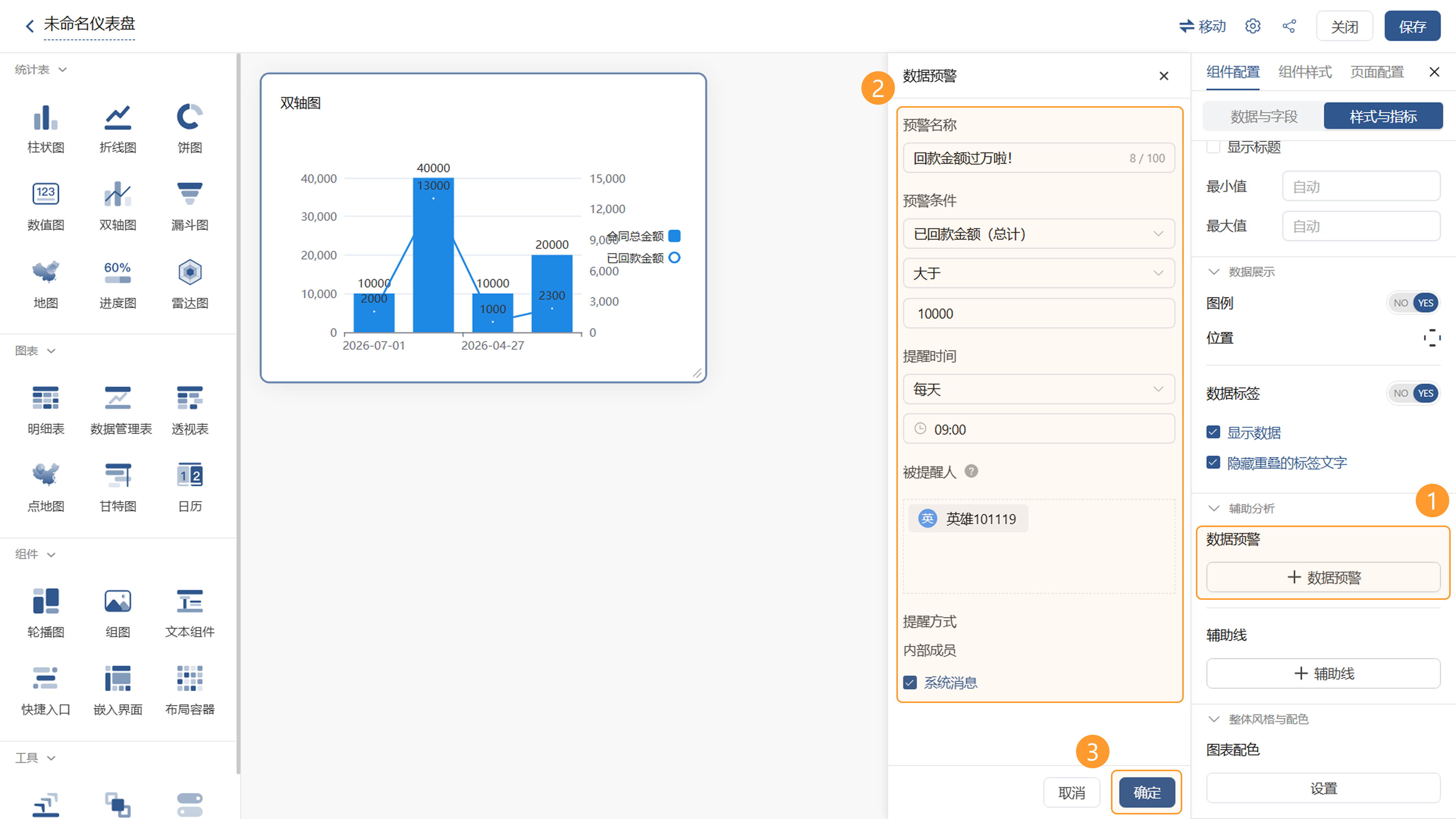Add a 漏斗图 funnel chart component

click(190, 206)
